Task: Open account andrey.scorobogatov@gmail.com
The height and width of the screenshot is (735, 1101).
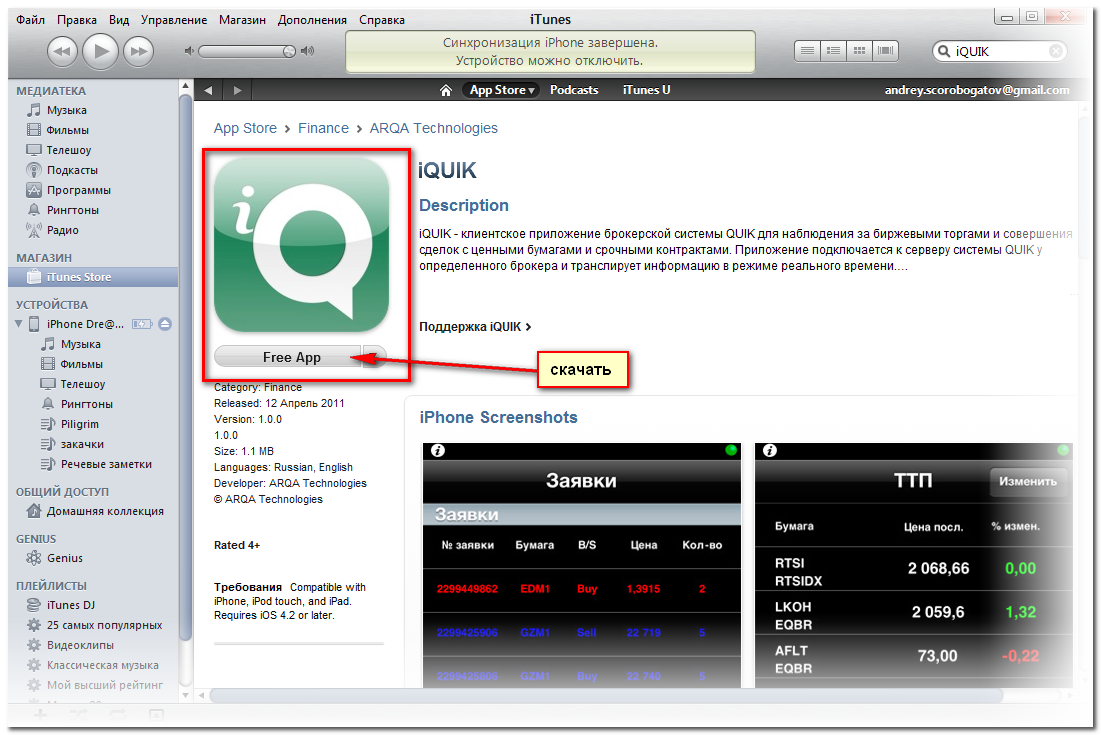Action: pyautogui.click(x=977, y=90)
